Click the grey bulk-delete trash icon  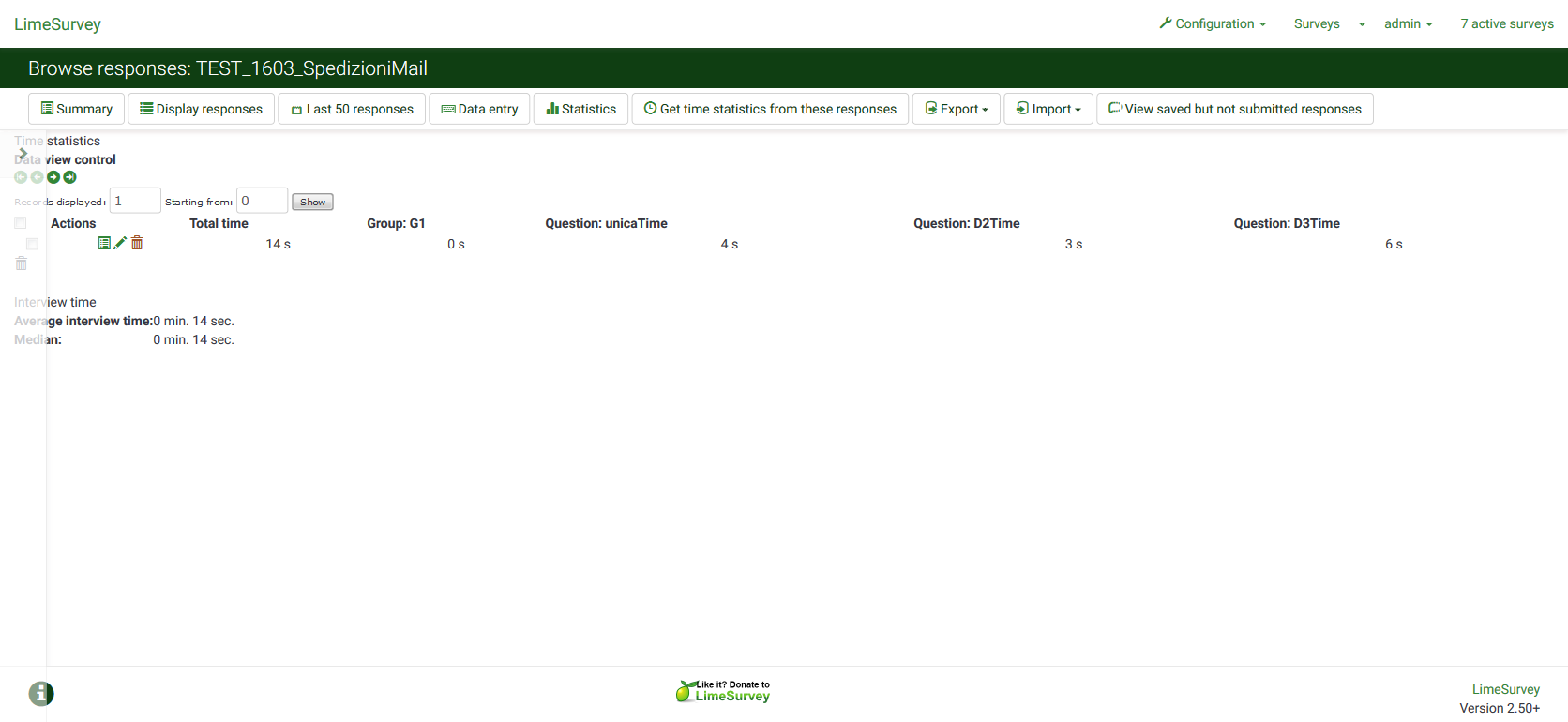pos(21,263)
